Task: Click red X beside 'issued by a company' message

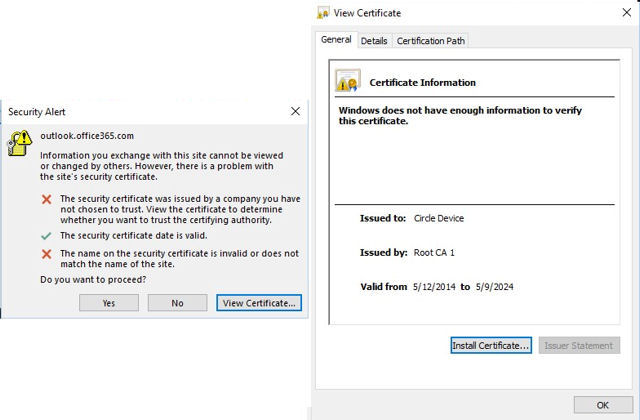Action: 47,199
